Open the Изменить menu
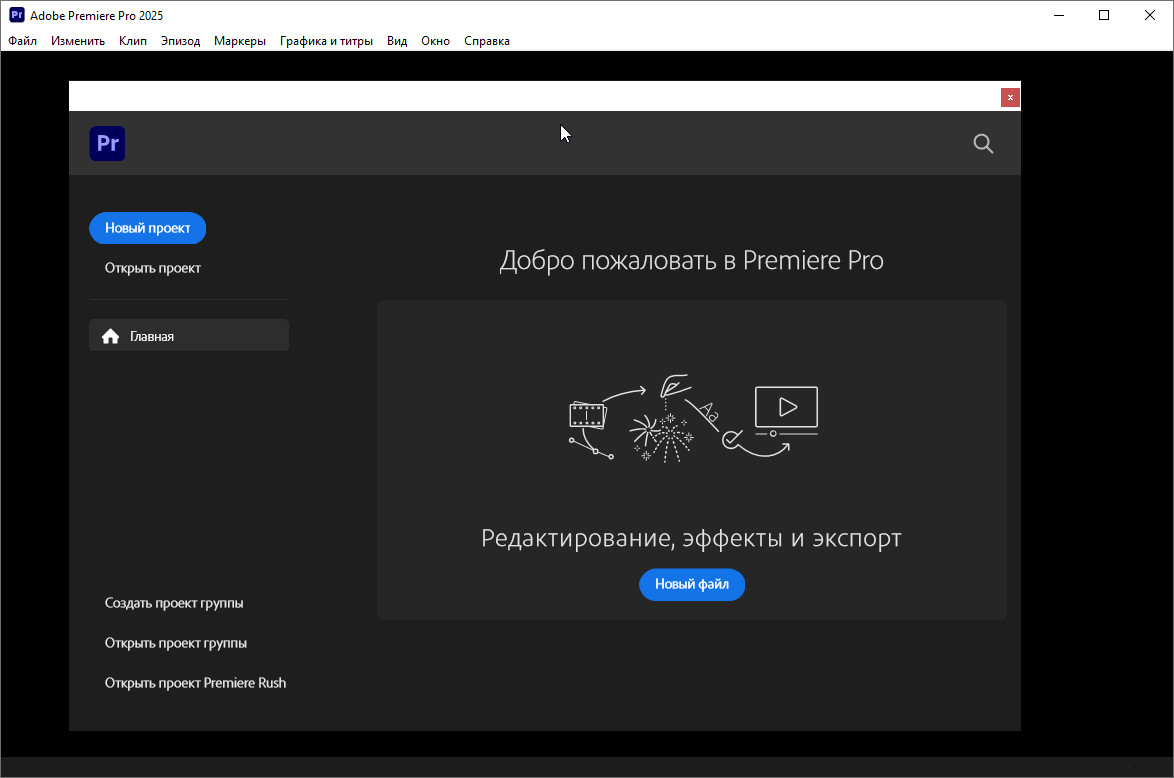Viewport: 1174px width, 778px height. tap(78, 41)
